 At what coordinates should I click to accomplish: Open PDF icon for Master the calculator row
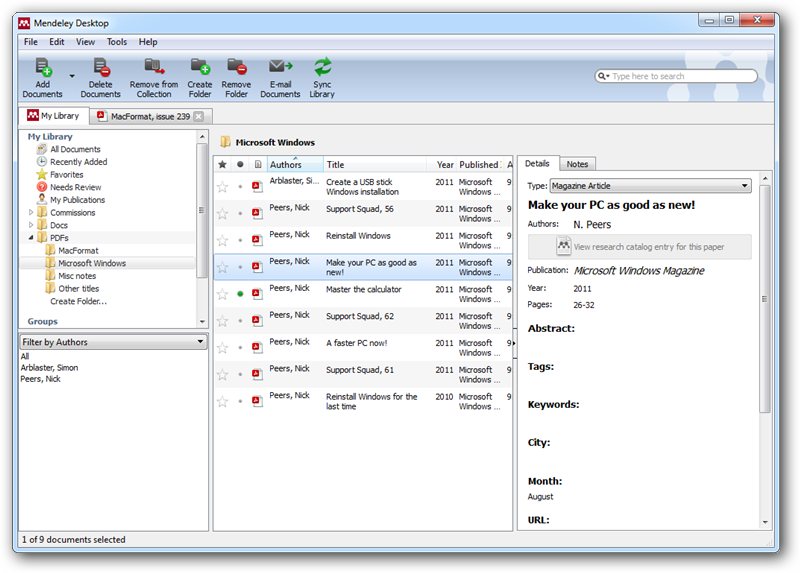point(257,293)
